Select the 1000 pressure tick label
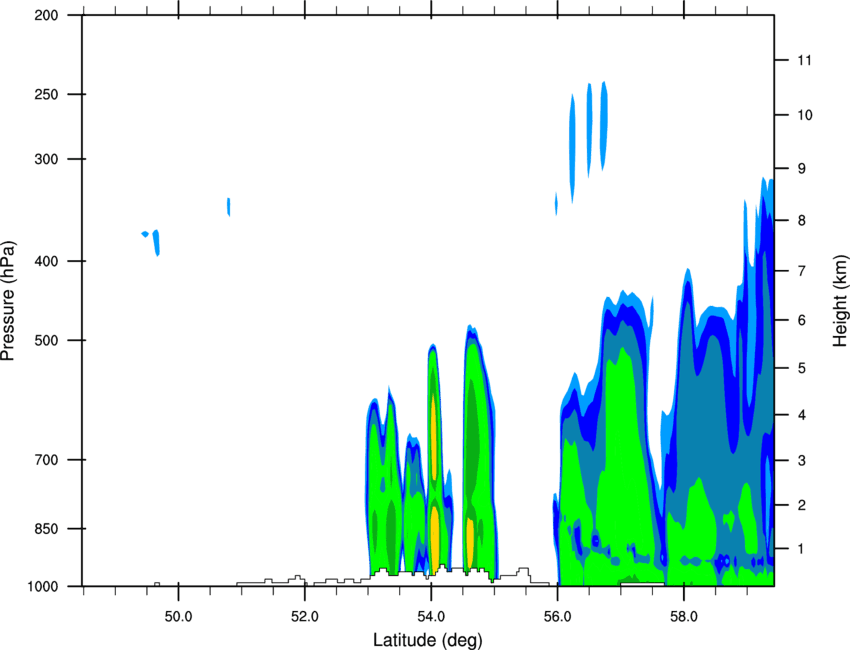Viewport: 850px width, 650px height. point(42,586)
